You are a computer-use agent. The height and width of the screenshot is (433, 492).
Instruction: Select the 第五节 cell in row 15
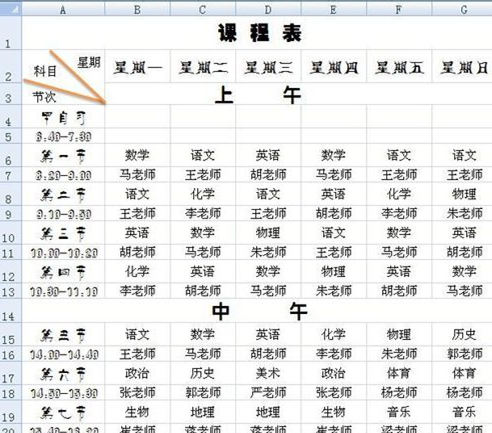[x=63, y=334]
